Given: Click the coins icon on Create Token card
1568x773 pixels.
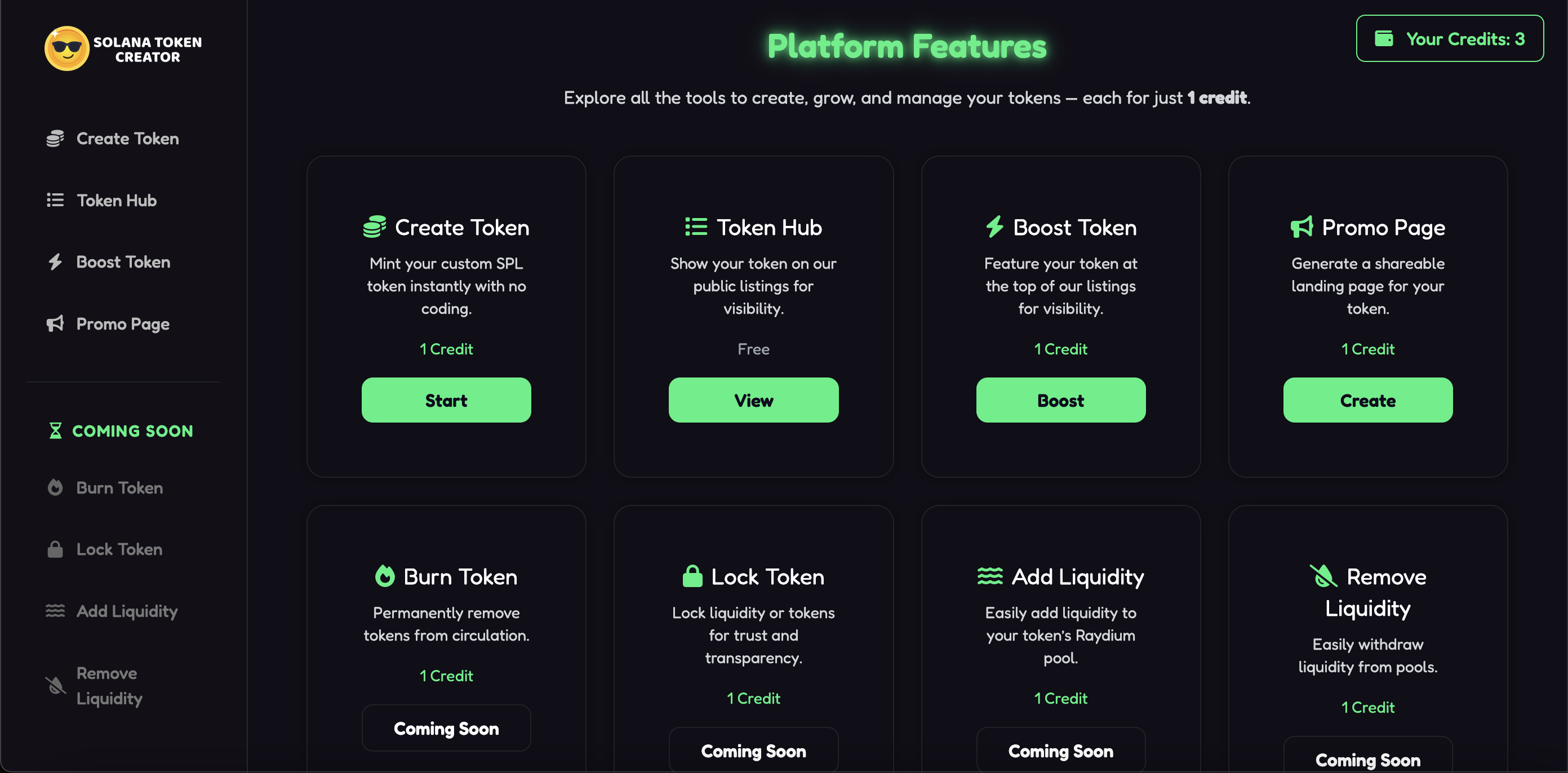Looking at the screenshot, I should 374,227.
